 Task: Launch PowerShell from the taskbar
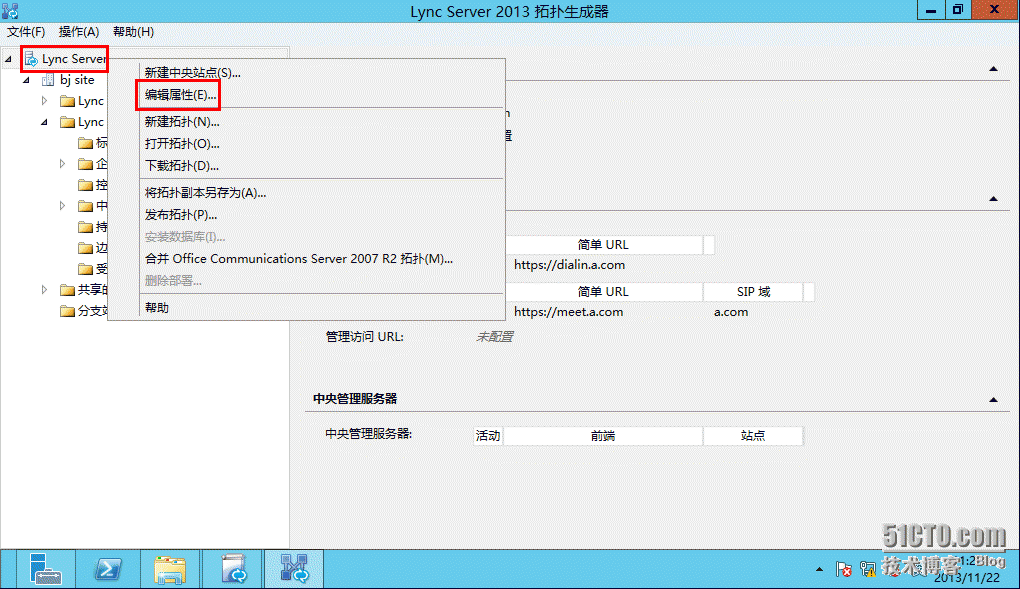pos(107,569)
